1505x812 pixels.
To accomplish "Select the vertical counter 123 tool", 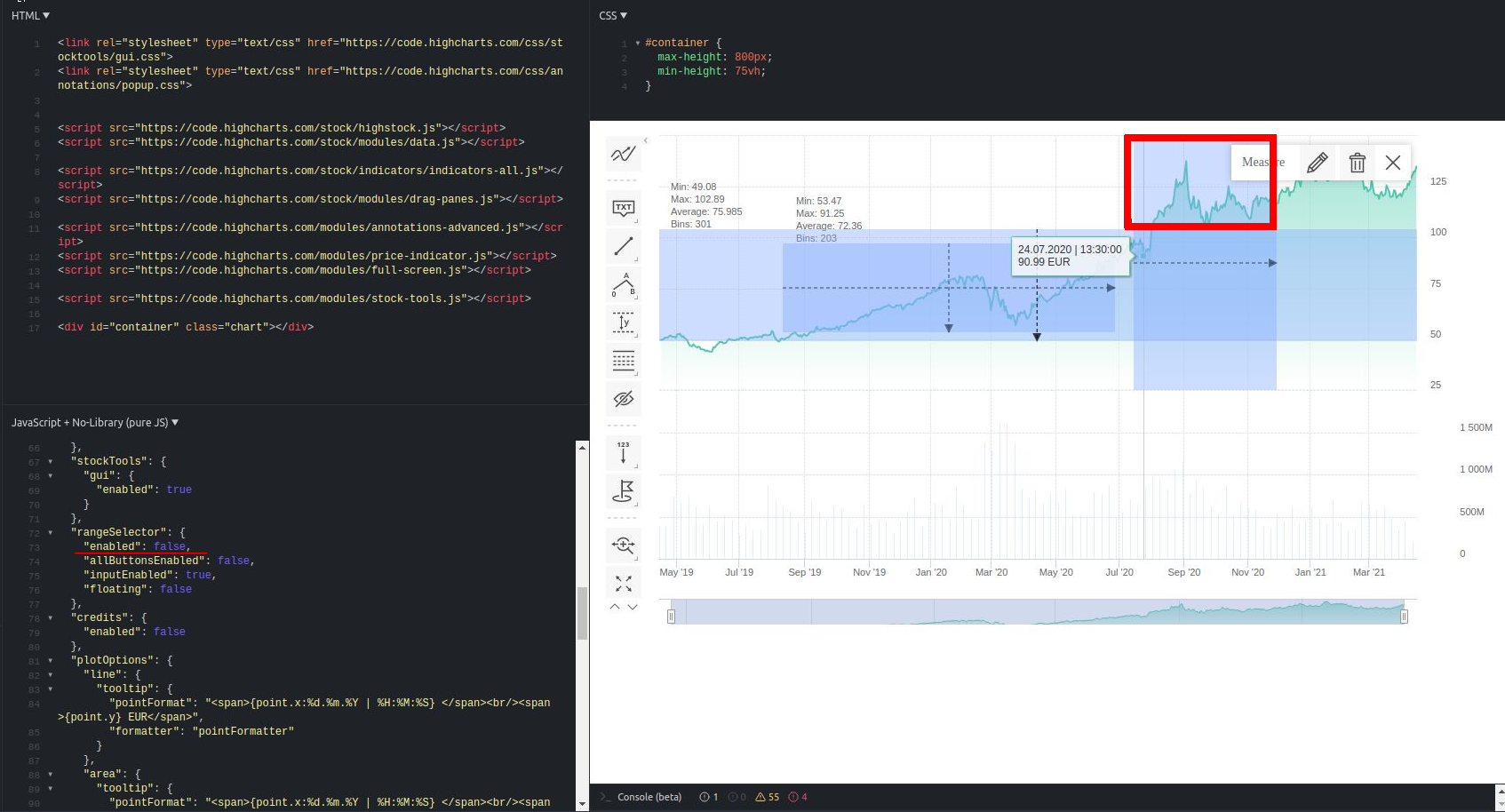I will [x=623, y=452].
